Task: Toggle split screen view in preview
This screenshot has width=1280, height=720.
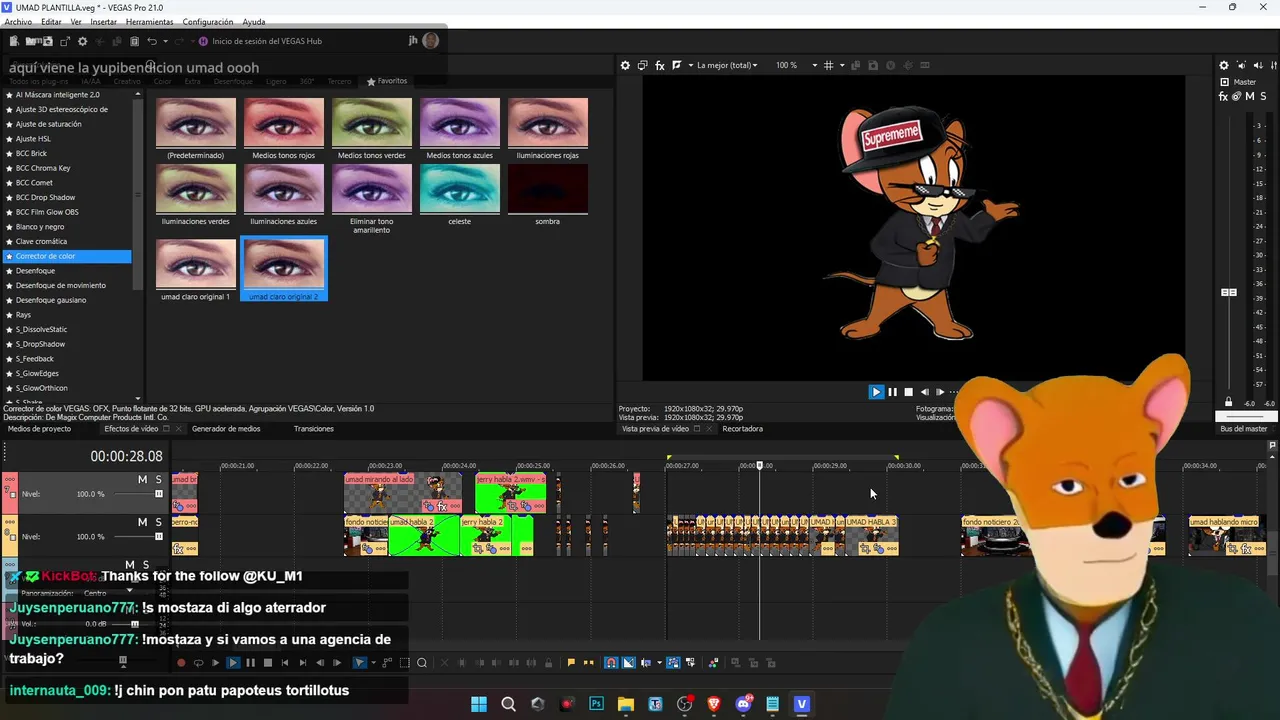Action: 677,65
